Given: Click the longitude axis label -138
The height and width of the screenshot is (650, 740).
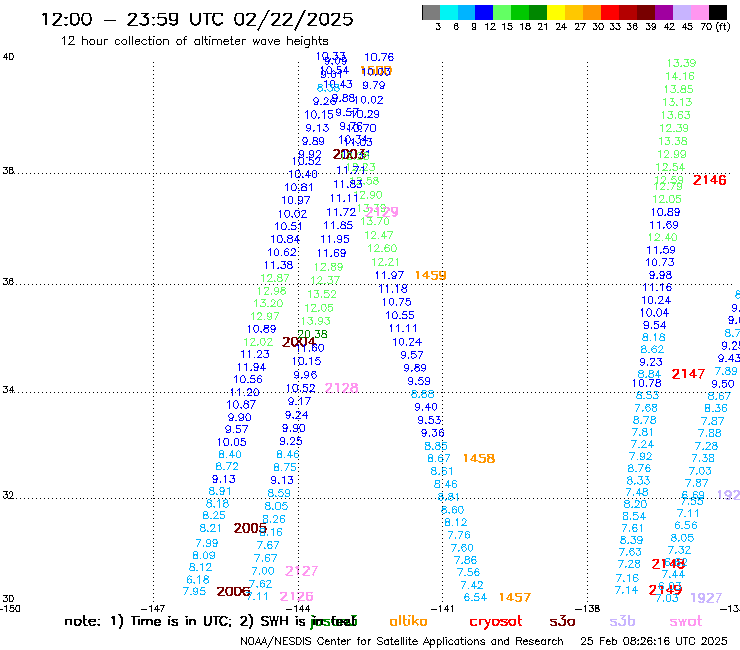Looking at the screenshot, I should 587,609.
